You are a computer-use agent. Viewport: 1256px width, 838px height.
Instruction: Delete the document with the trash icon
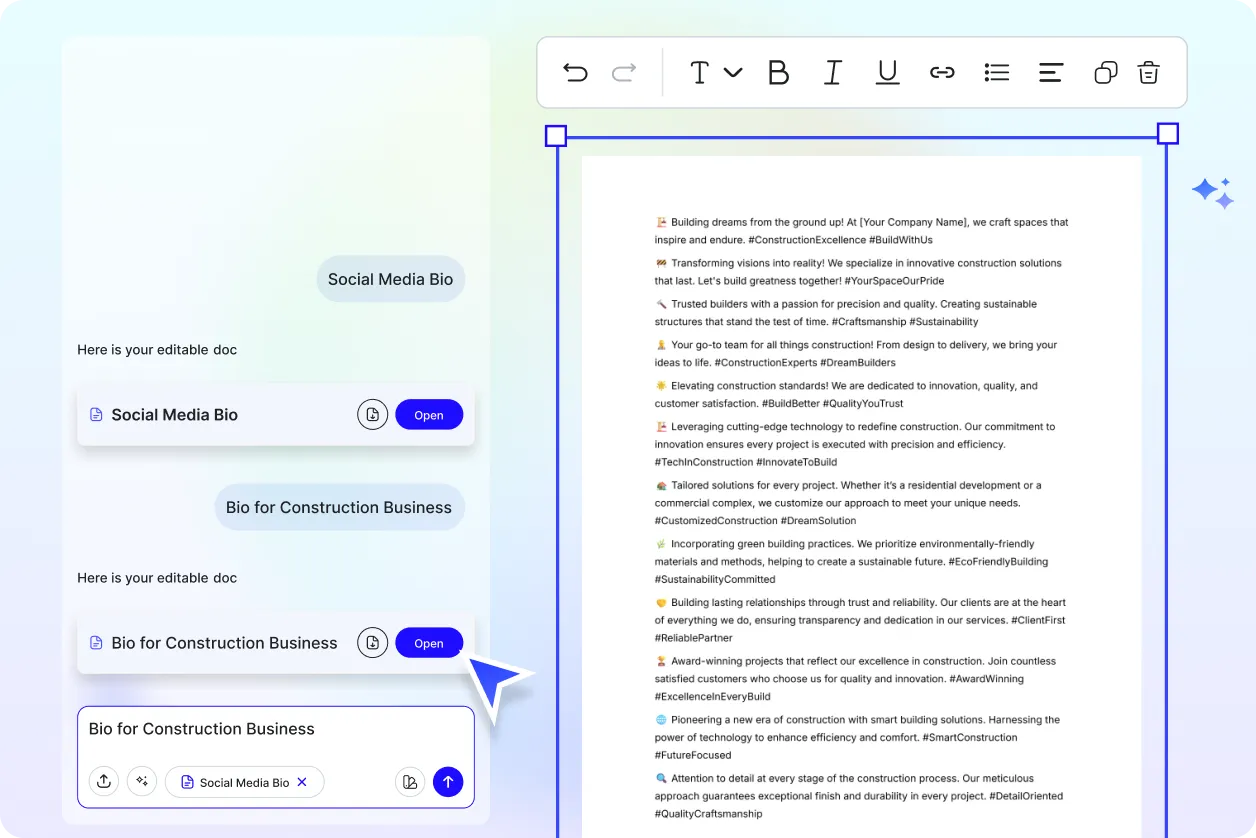tap(1148, 72)
